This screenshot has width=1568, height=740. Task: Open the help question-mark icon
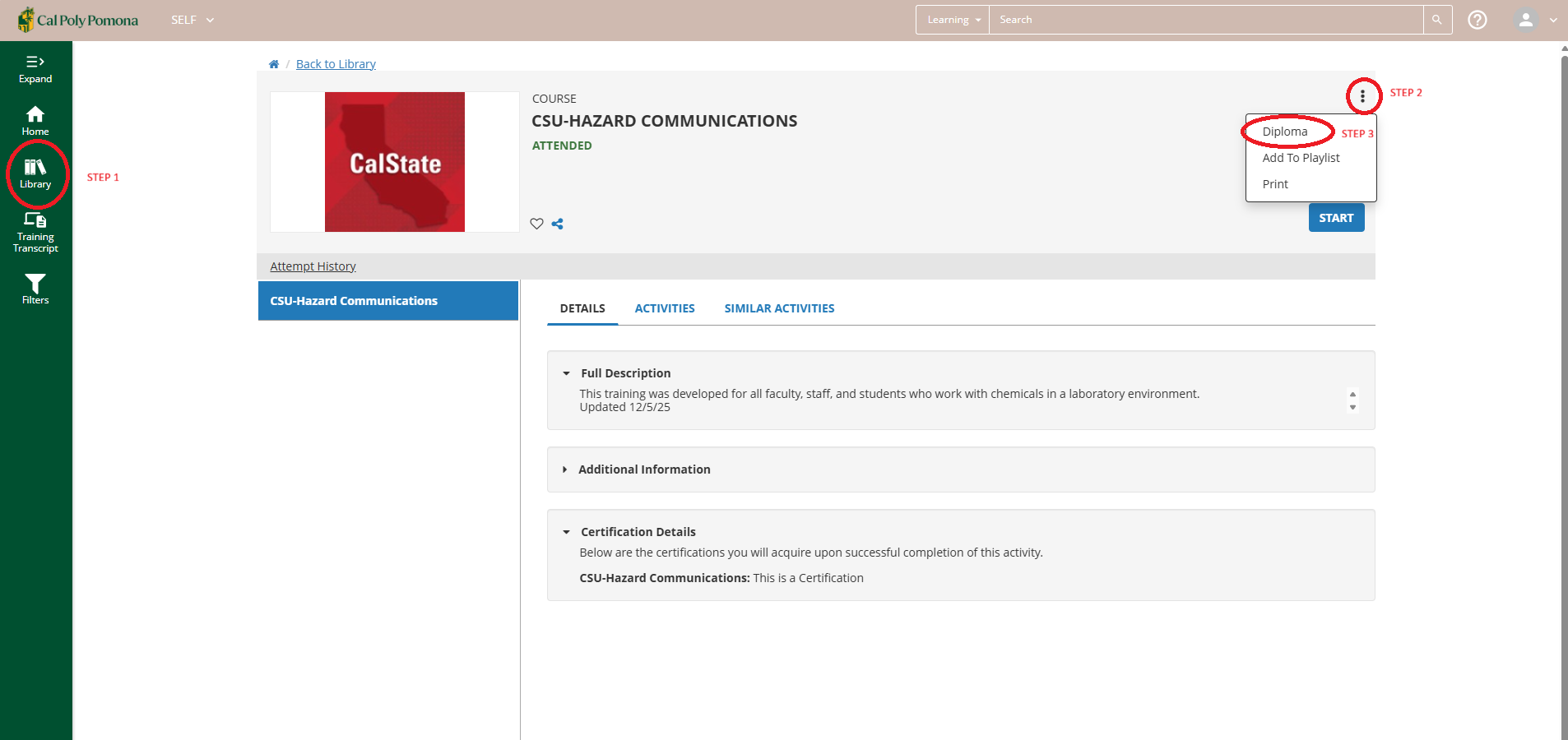pyautogui.click(x=1478, y=19)
